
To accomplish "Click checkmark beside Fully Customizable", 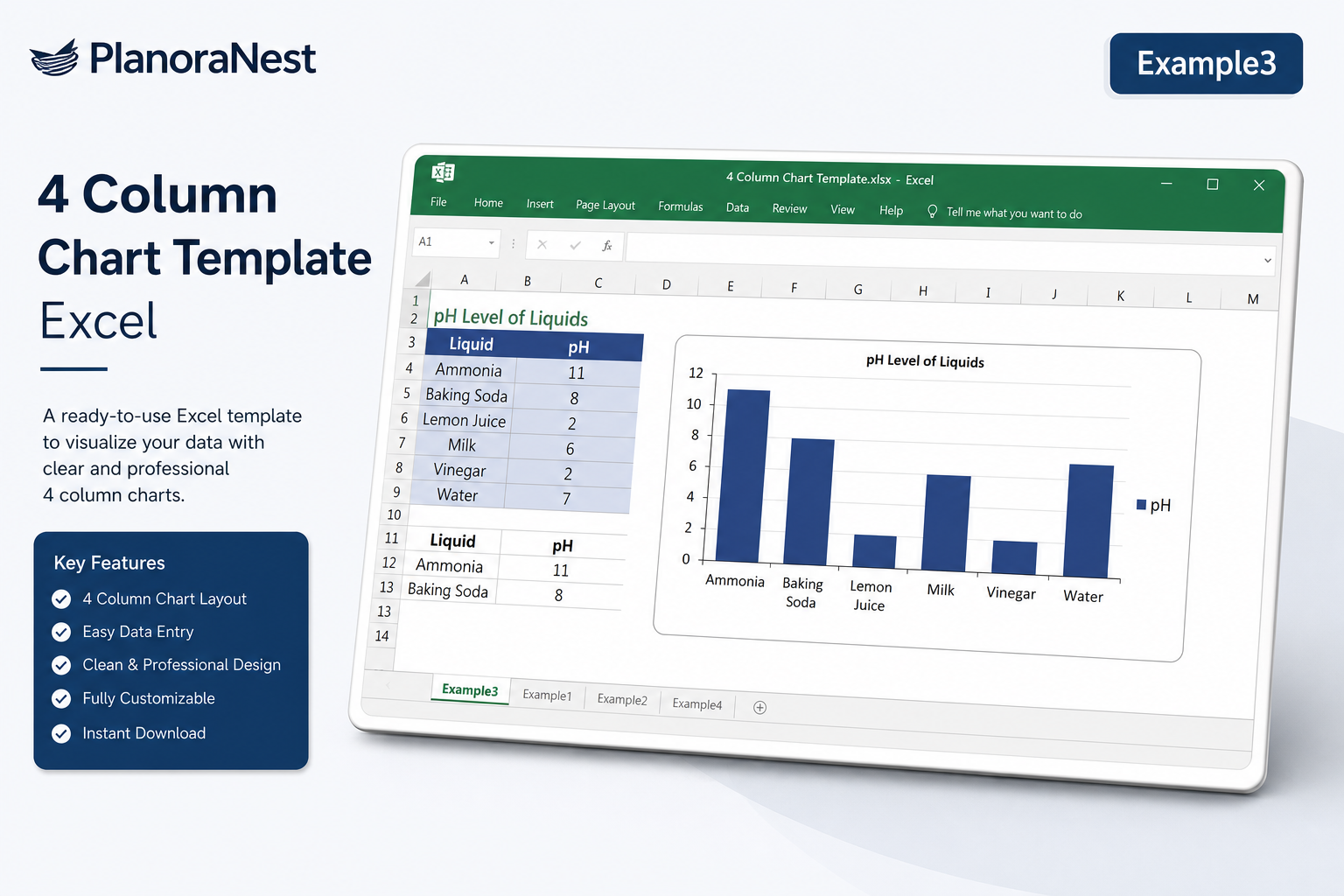I will [x=61, y=698].
